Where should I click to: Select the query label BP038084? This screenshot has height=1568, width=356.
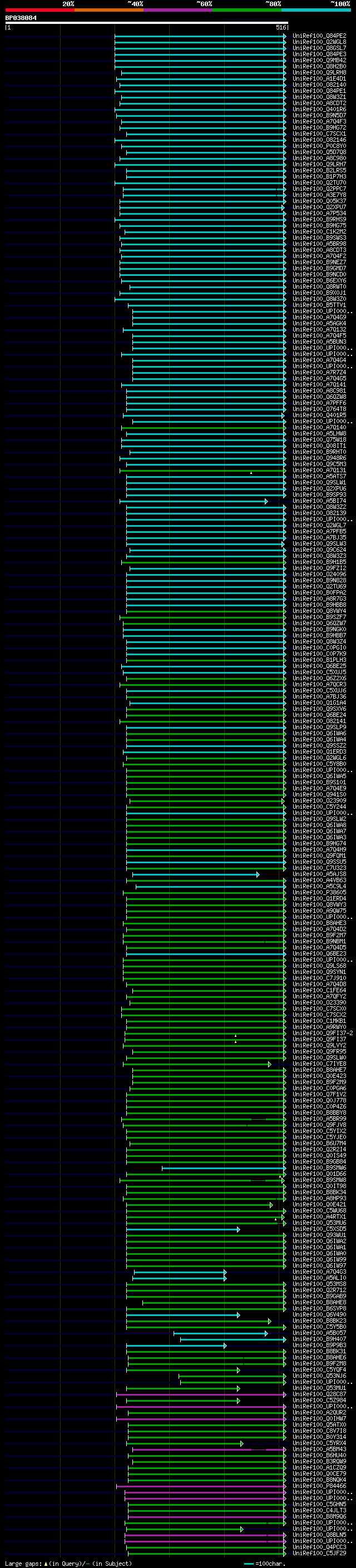21,18
